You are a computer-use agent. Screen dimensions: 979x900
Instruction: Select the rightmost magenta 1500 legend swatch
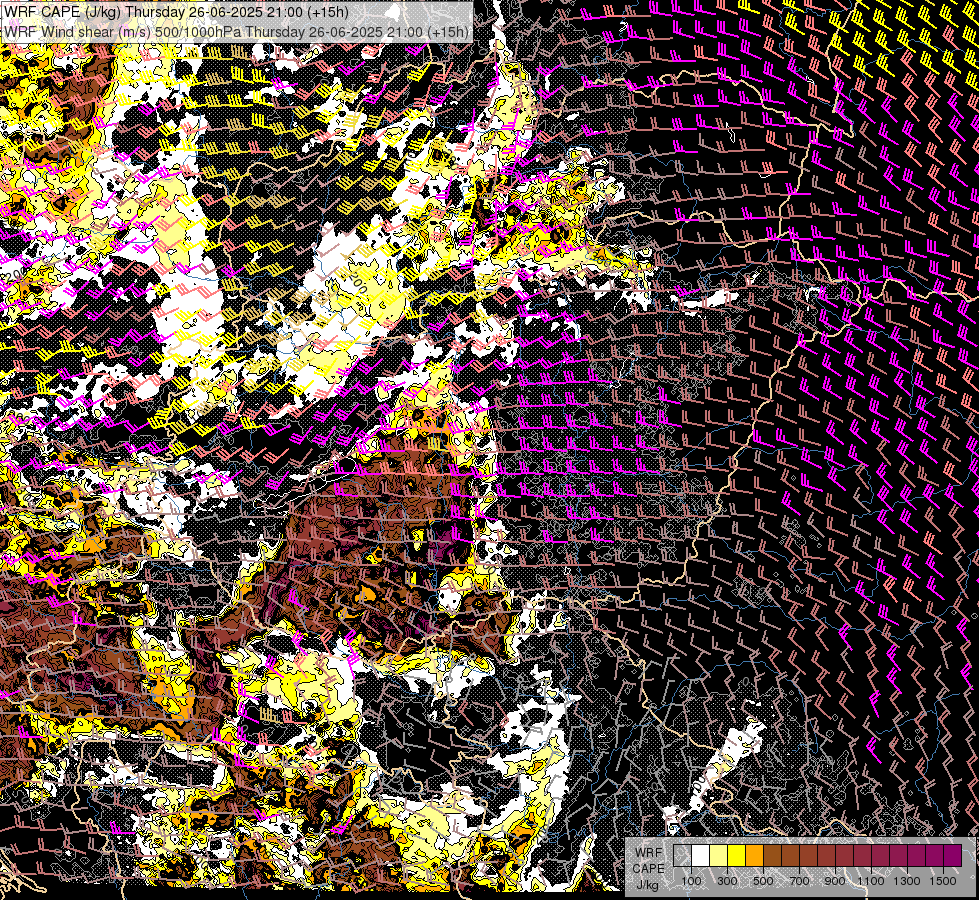pos(953,856)
